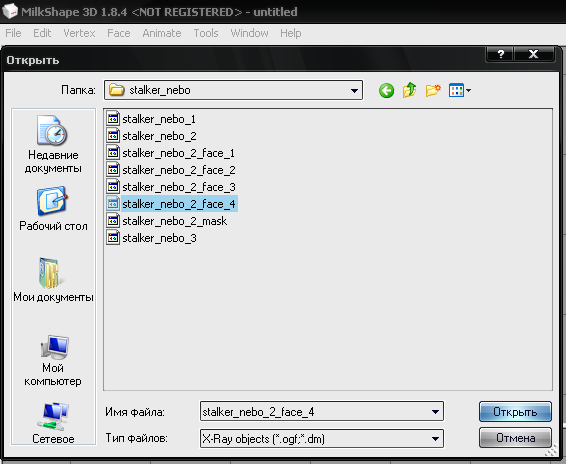Click the stalker_nebo_1 file icon
Image resolution: width=566 pixels, height=464 pixels.
click(113, 118)
